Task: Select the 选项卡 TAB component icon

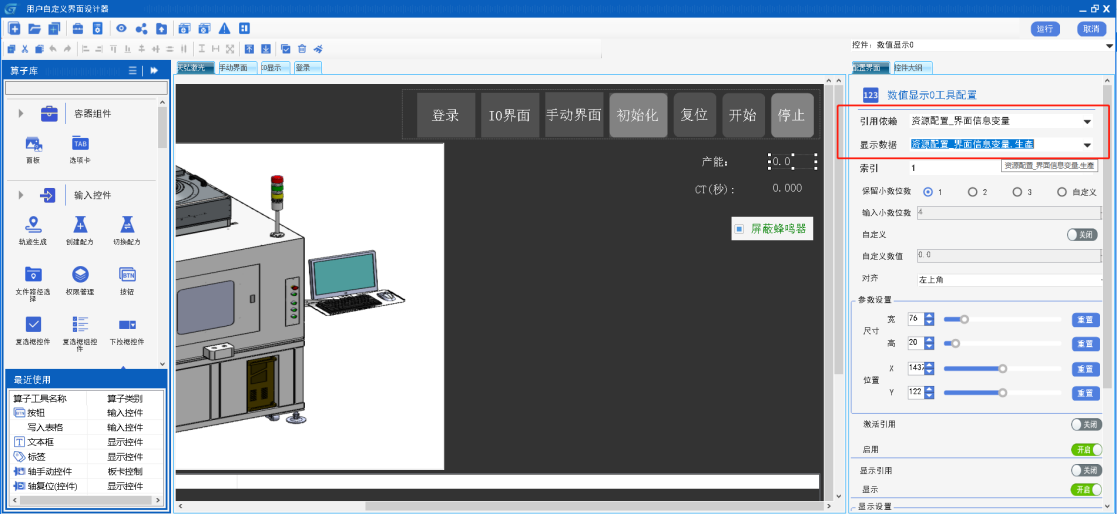Action: [80, 143]
